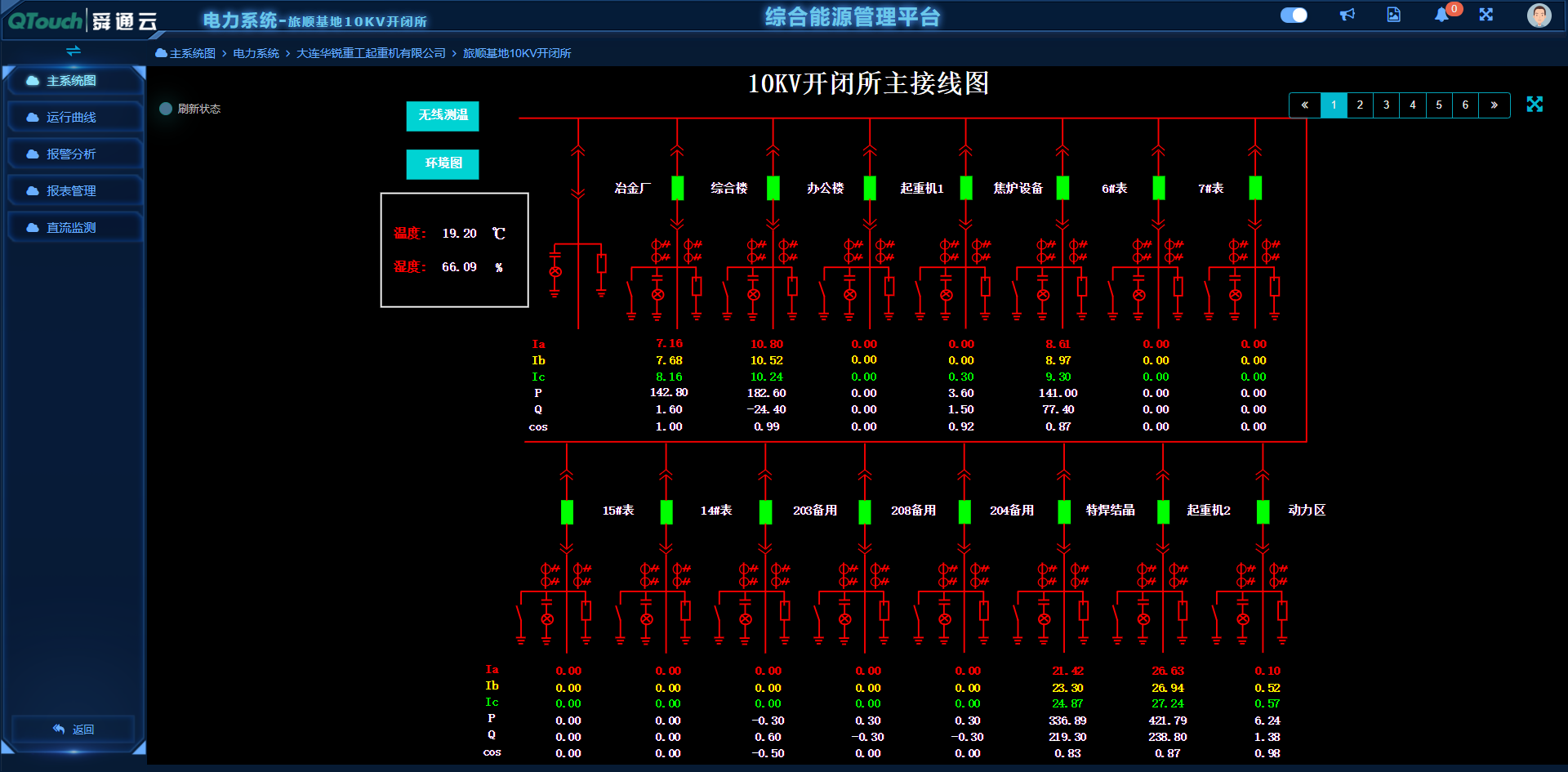Open the image file icon in header
The width and height of the screenshot is (1568, 772).
pyautogui.click(x=1393, y=15)
